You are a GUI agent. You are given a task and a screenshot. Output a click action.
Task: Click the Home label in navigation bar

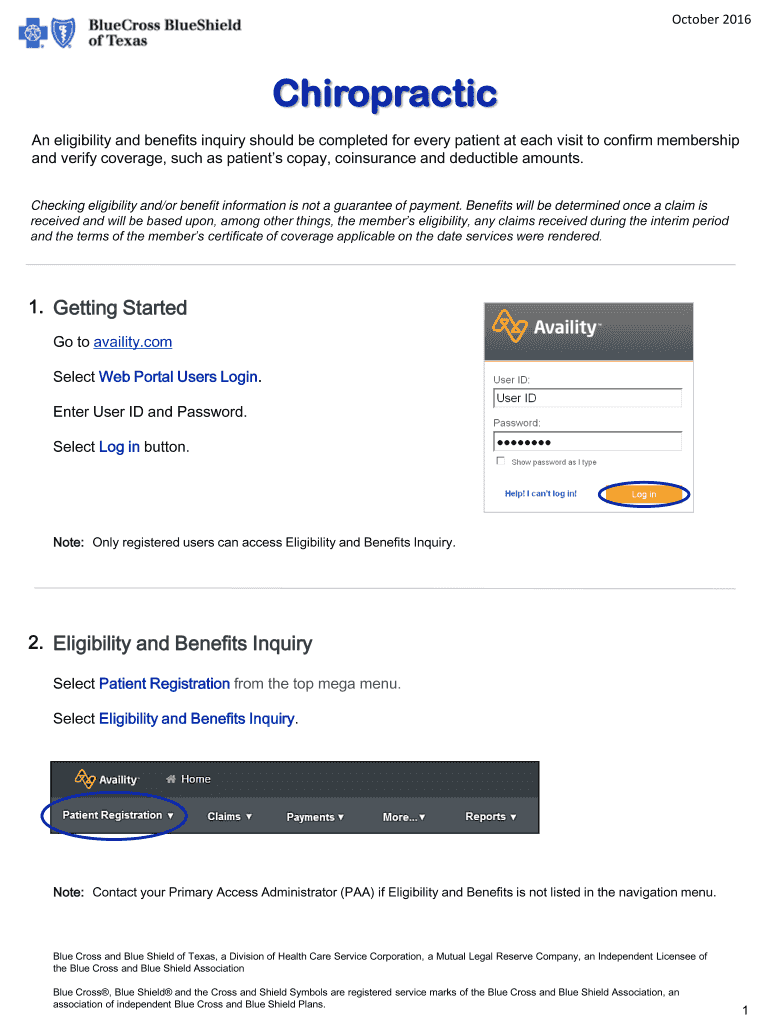pyautogui.click(x=196, y=779)
